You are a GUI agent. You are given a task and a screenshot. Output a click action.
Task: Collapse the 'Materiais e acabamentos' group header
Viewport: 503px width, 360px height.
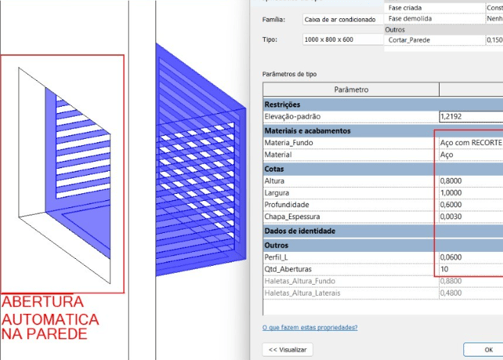point(383,131)
